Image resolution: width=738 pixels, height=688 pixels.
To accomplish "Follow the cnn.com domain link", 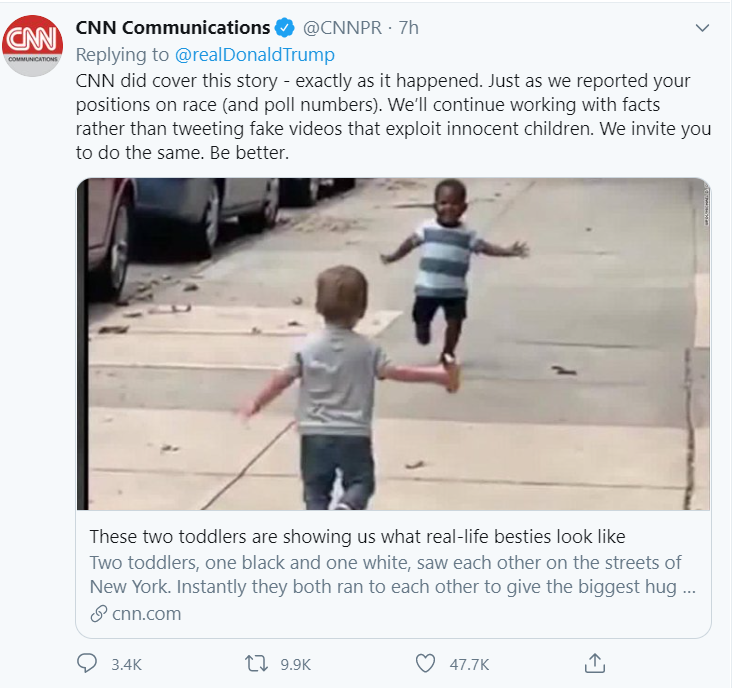I will (146, 614).
